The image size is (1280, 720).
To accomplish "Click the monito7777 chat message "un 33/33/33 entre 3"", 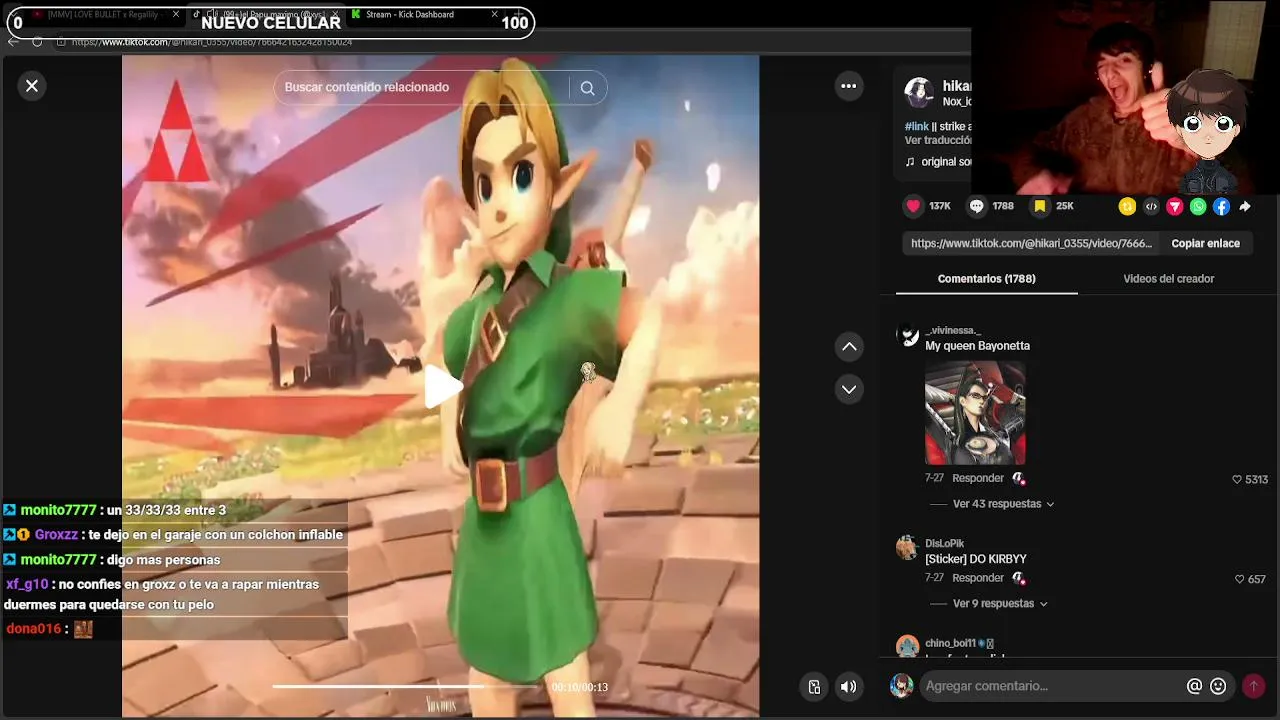I will (167, 511).
